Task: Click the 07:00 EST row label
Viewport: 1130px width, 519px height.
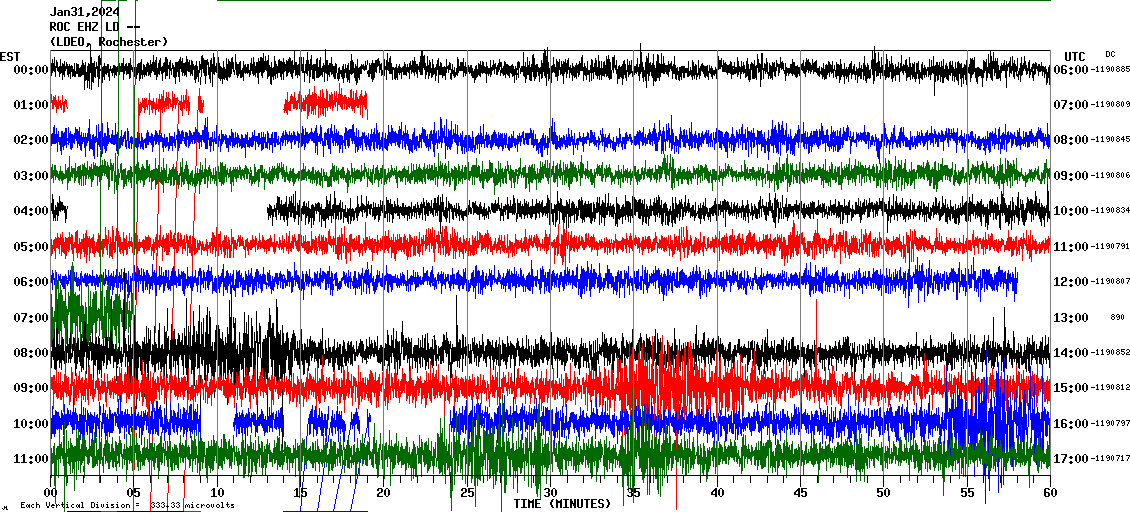Action: point(30,318)
